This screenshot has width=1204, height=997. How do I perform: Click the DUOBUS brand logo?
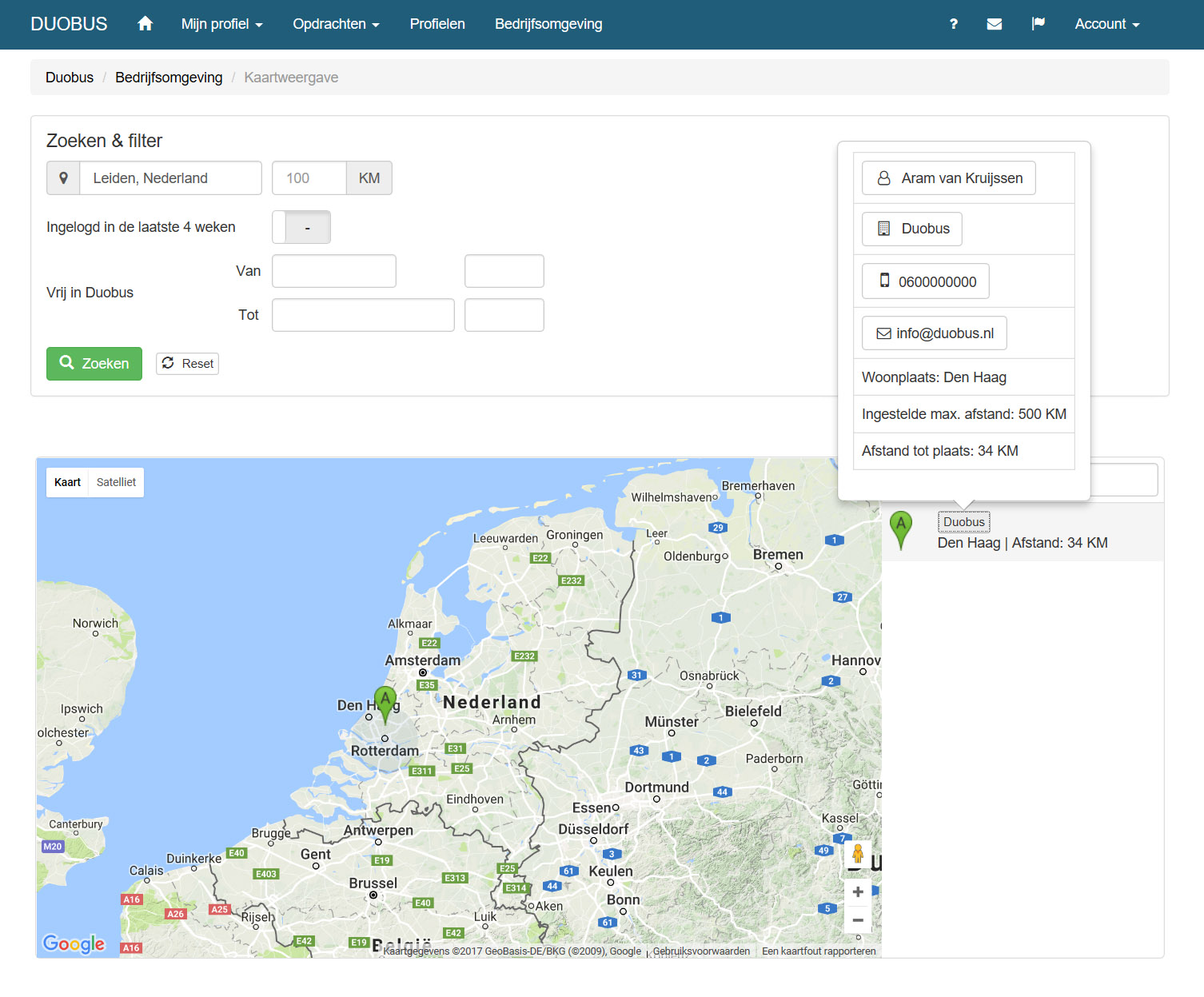click(x=69, y=24)
